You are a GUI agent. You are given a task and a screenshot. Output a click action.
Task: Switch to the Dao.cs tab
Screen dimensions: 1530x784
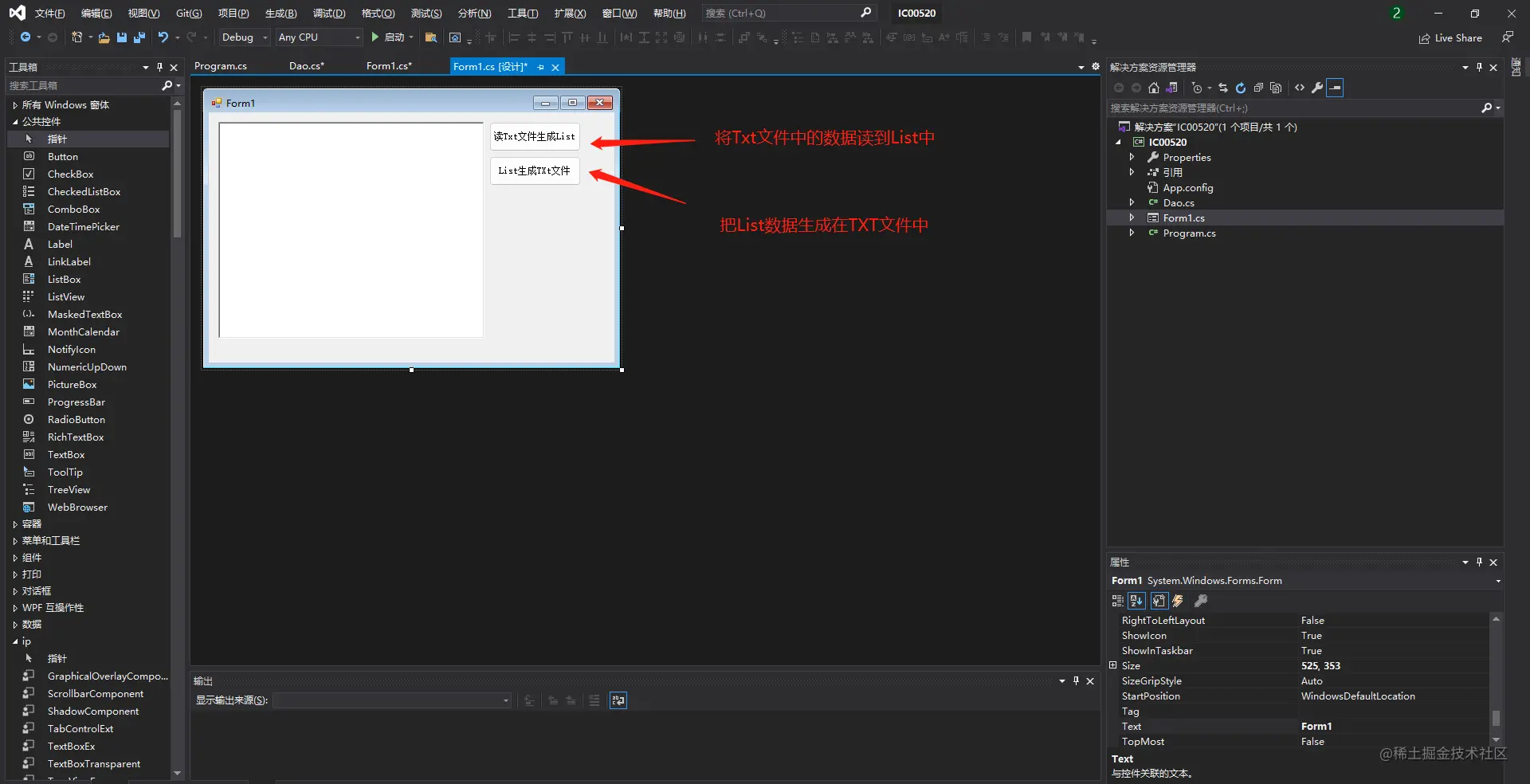pos(307,66)
